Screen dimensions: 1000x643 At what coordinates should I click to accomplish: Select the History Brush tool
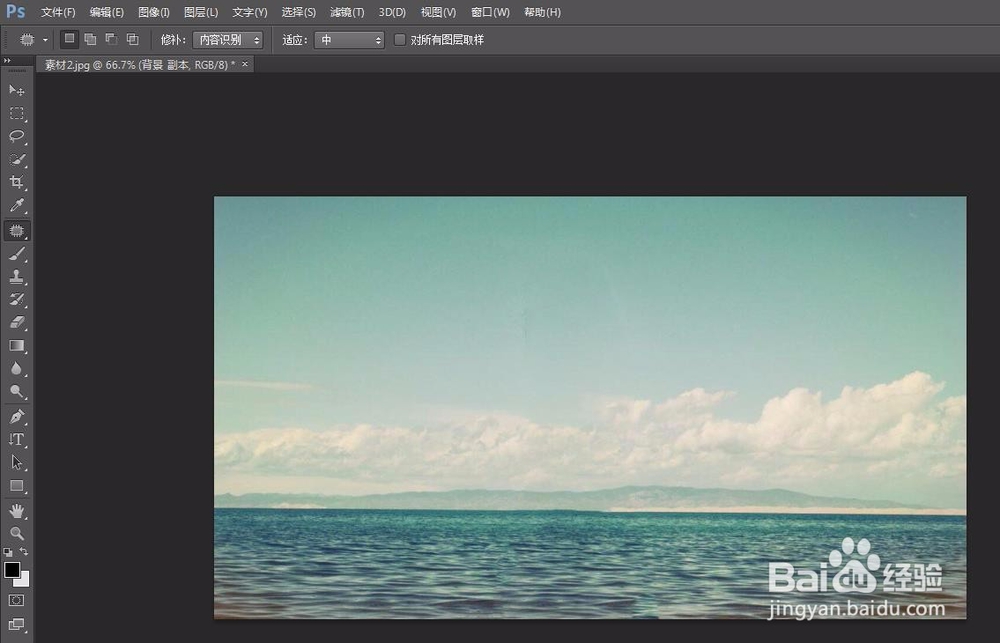point(17,300)
